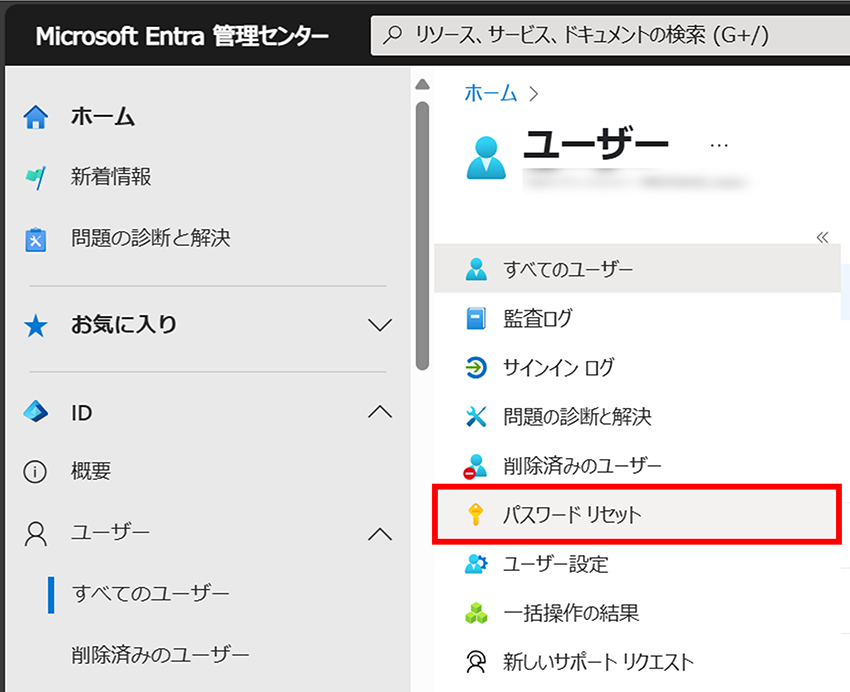Click the サインイン ログ arrow icon

pos(476,367)
